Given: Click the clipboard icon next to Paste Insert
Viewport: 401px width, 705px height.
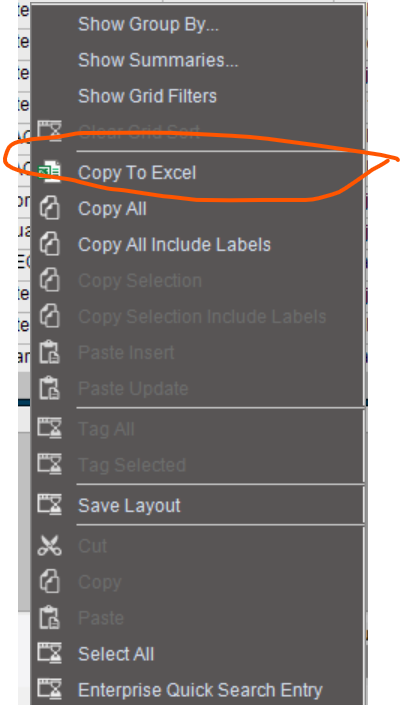Looking at the screenshot, I should click(x=49, y=352).
